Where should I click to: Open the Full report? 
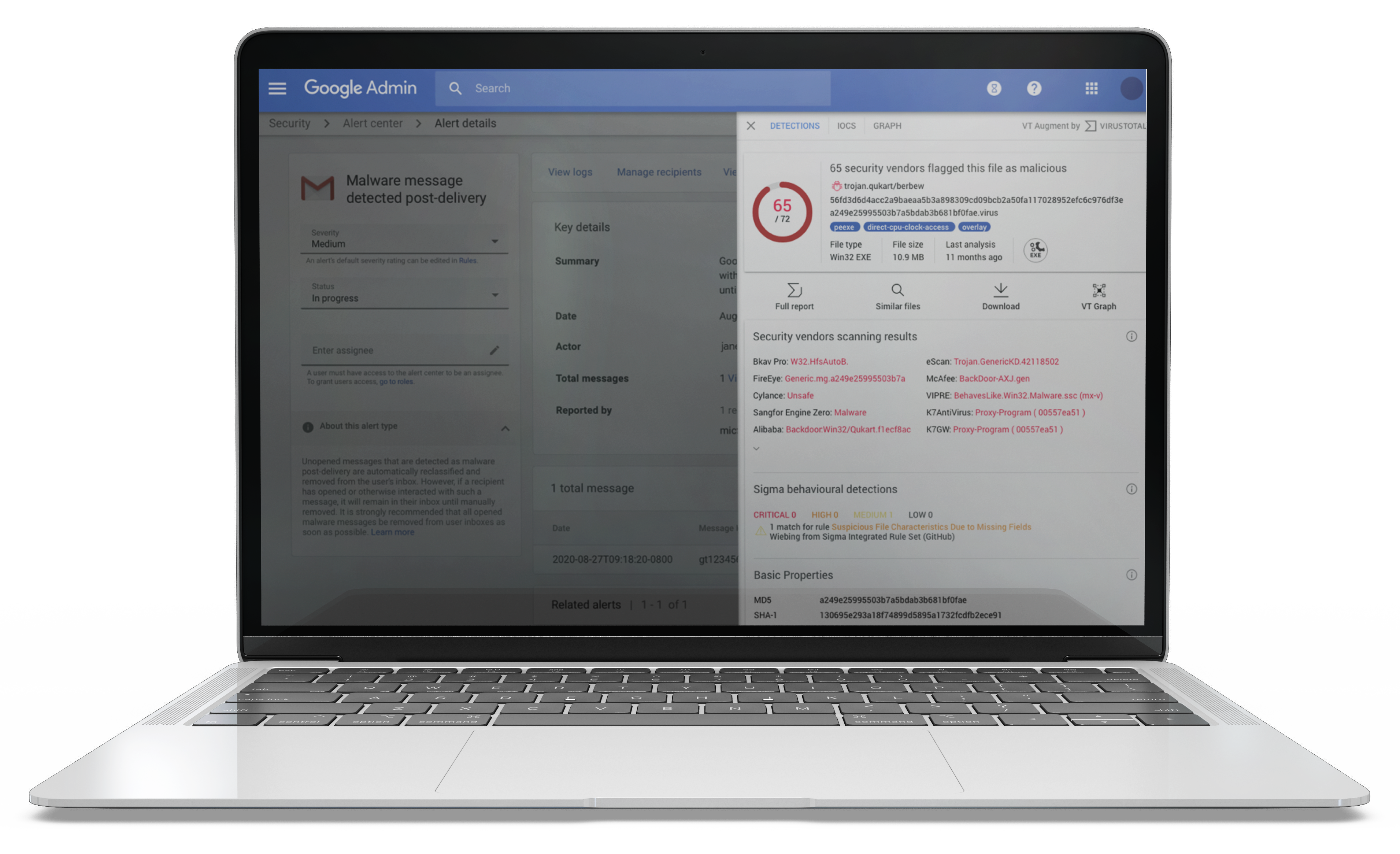point(794,297)
